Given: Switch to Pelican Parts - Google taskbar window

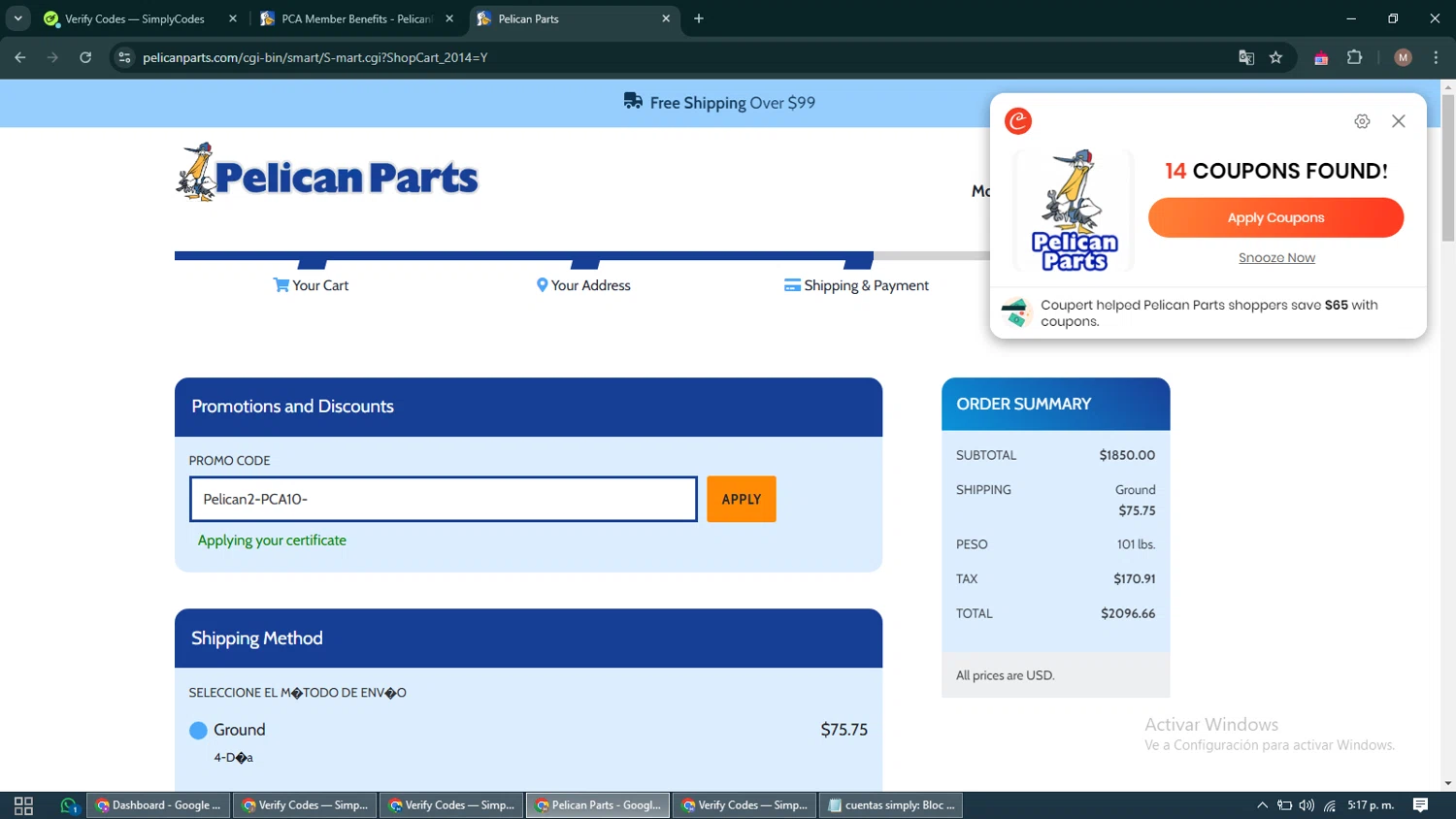Looking at the screenshot, I should pyautogui.click(x=598, y=805).
